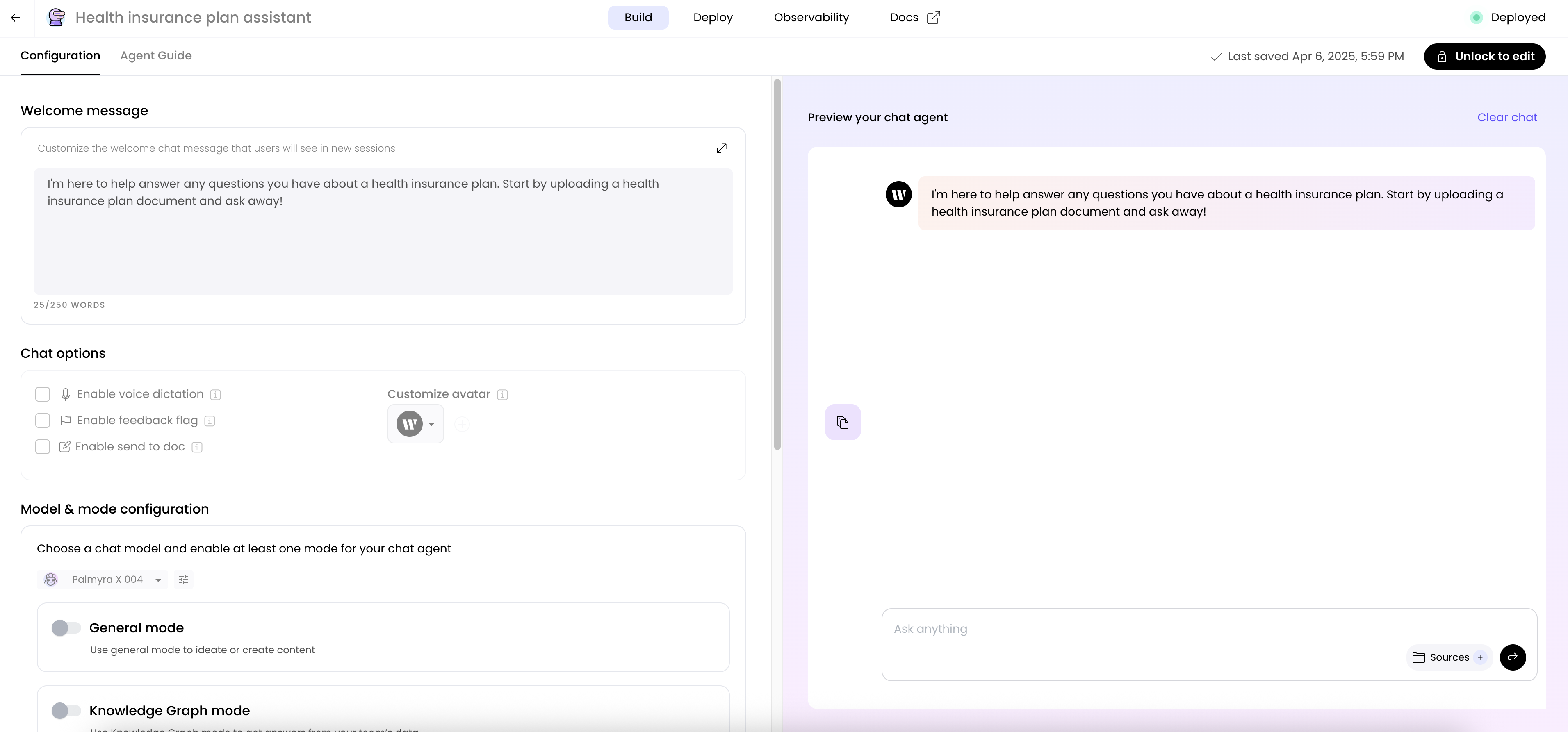Toggle Knowledge Graph mode switch
1568x732 pixels.
point(66,711)
